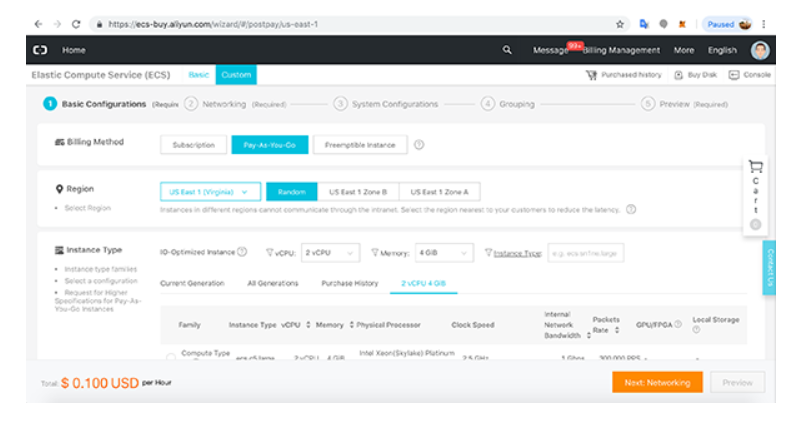Open the US East 1 (Virginia) region dropdown

[210, 192]
